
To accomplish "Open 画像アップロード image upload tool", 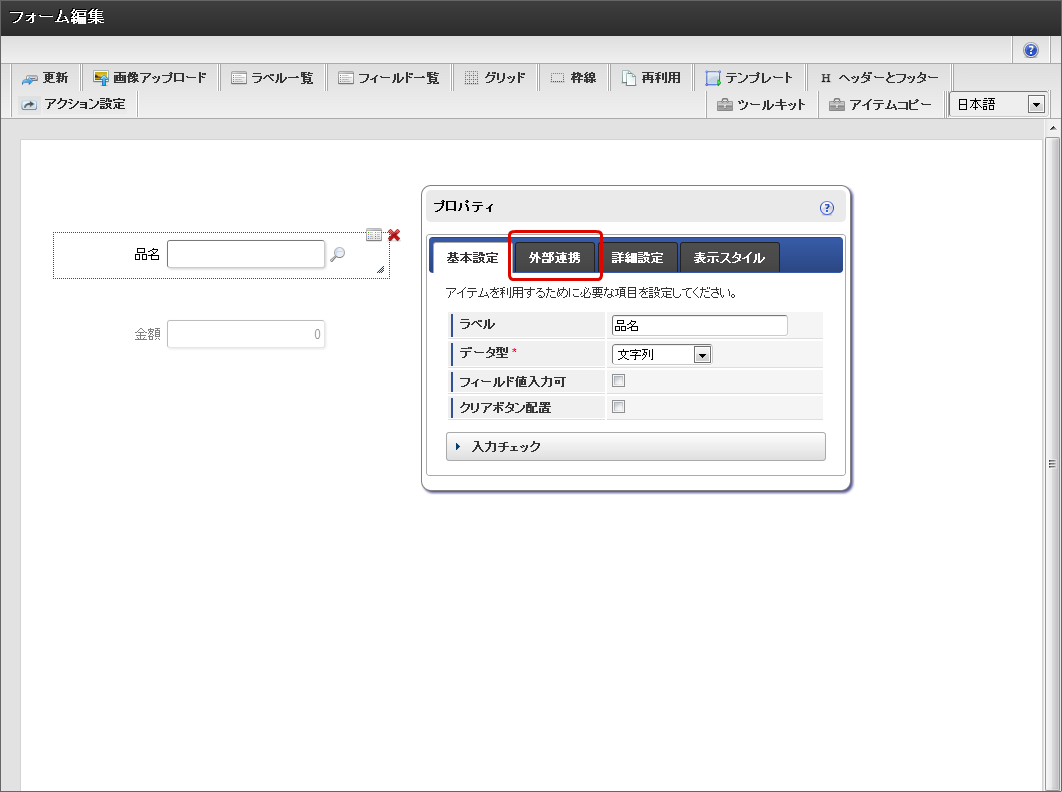I will 149,78.
